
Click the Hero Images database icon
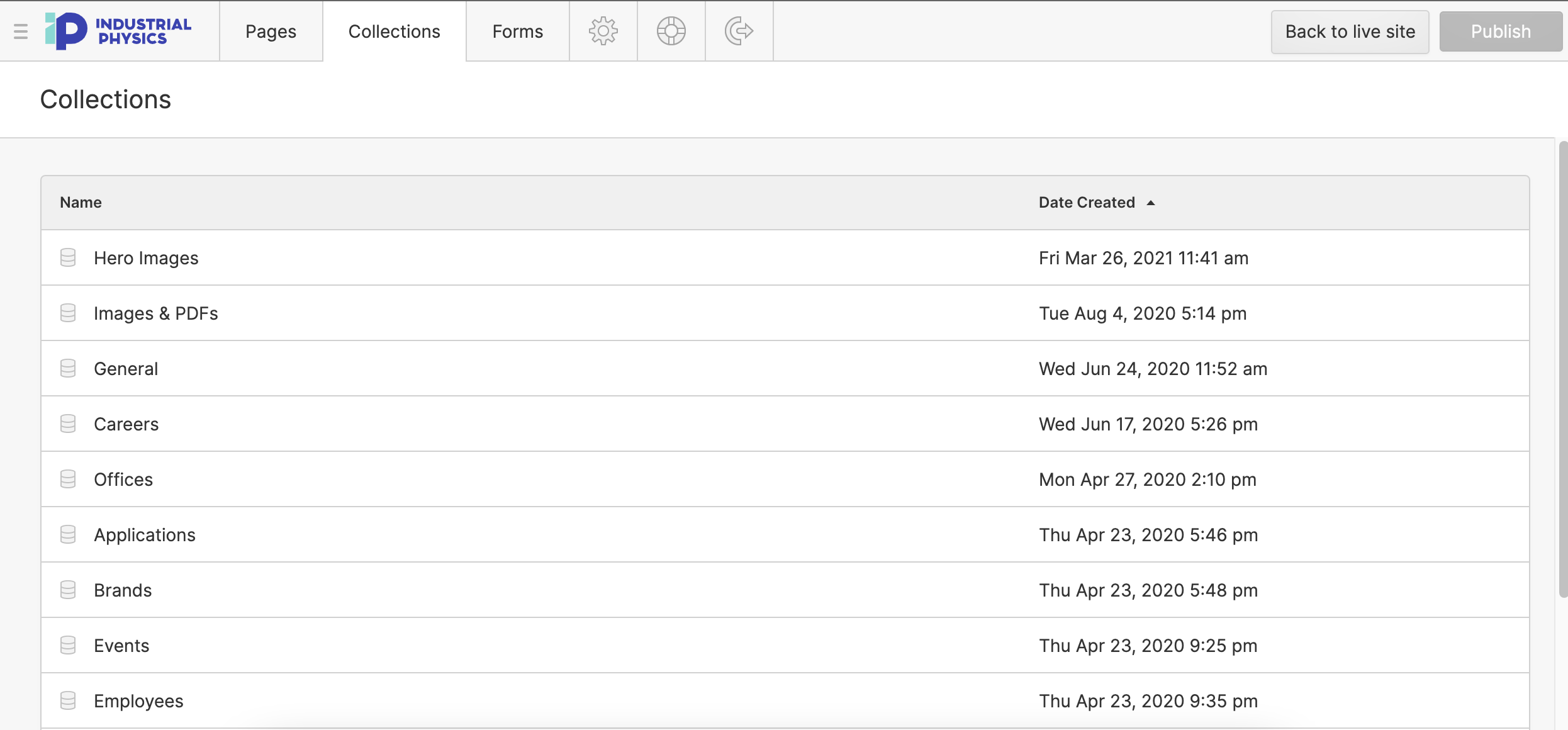pos(68,257)
